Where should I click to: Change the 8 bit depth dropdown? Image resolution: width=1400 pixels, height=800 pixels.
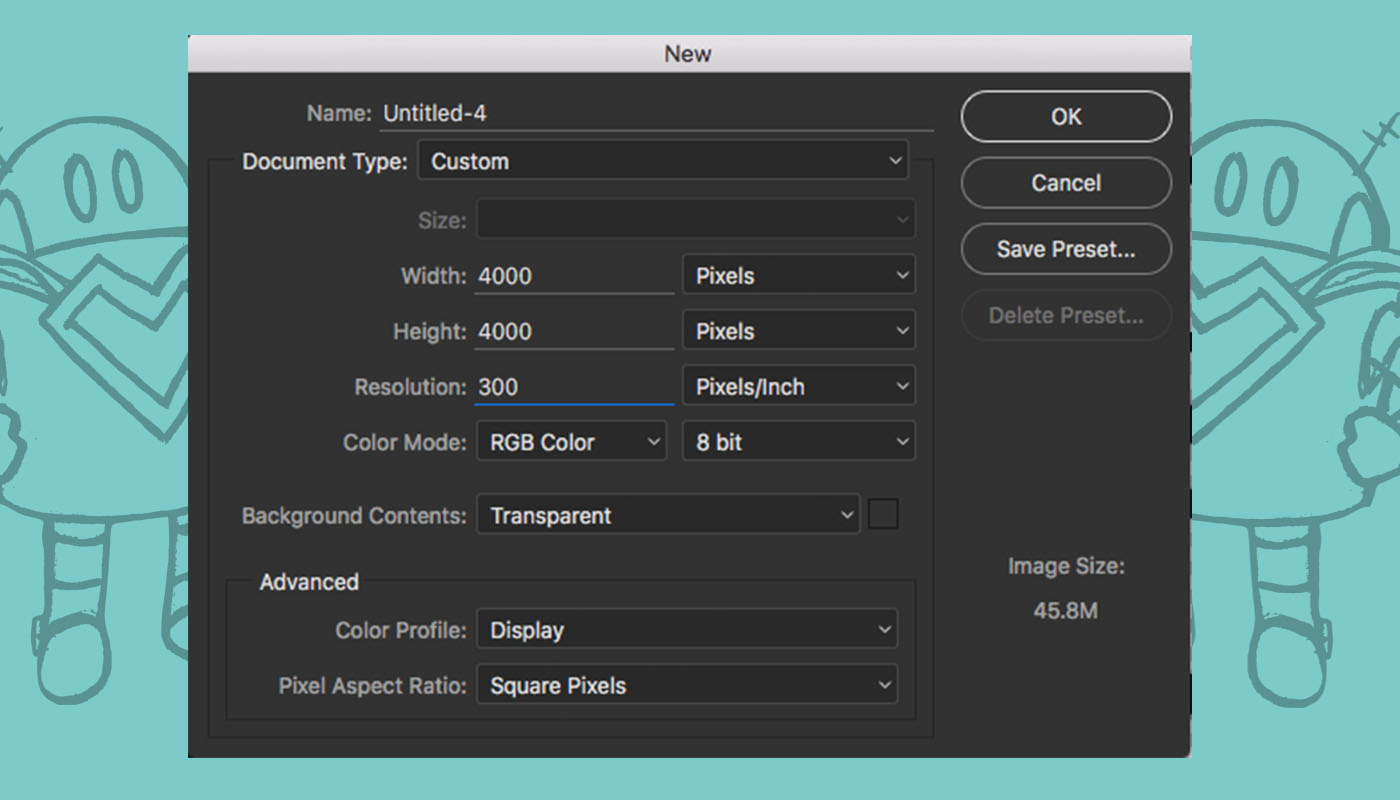coord(798,442)
